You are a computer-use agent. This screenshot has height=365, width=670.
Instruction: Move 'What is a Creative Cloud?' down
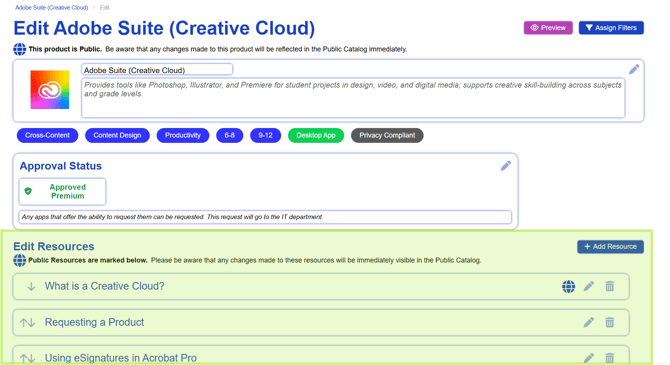[x=31, y=286]
